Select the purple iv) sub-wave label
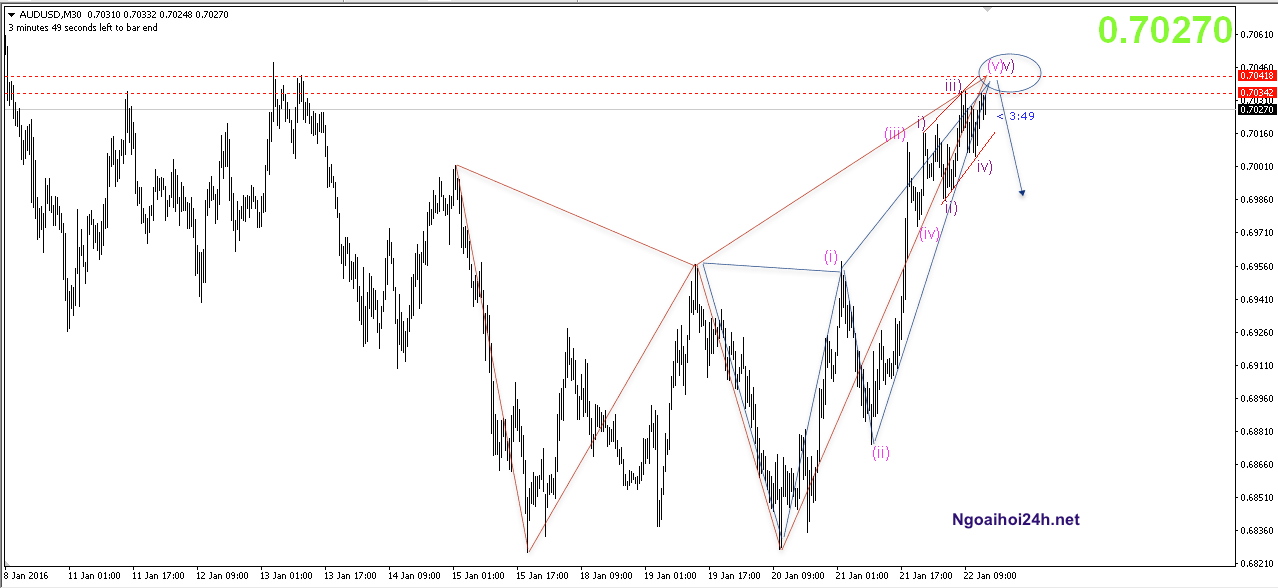Image resolution: width=1278 pixels, height=588 pixels. (x=984, y=167)
